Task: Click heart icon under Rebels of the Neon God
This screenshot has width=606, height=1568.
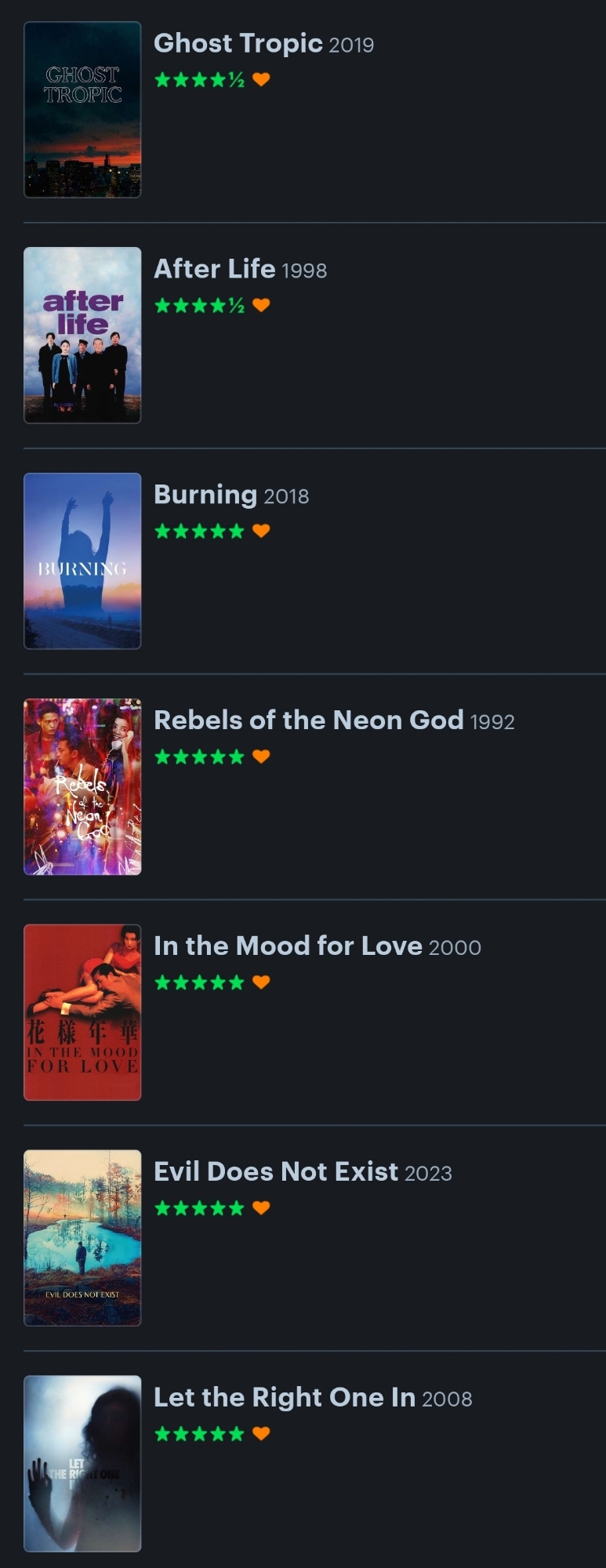Action: pyautogui.click(x=261, y=757)
